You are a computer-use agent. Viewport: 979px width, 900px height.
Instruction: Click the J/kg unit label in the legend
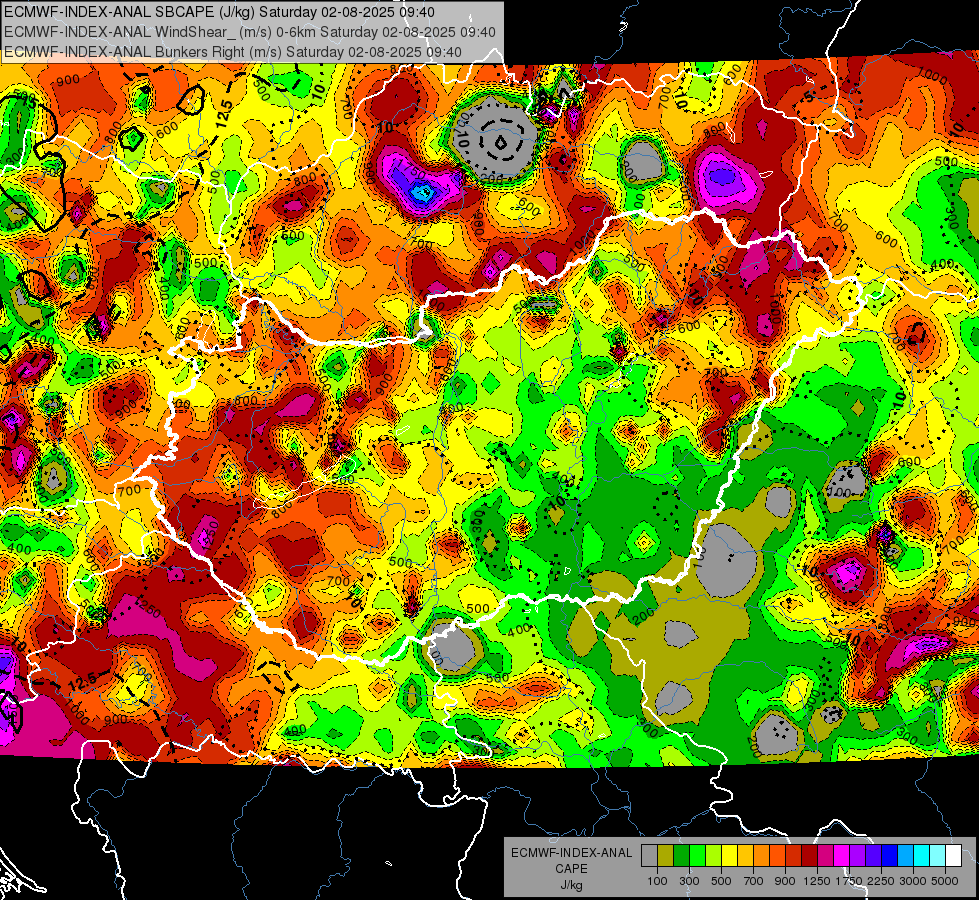coord(571,885)
